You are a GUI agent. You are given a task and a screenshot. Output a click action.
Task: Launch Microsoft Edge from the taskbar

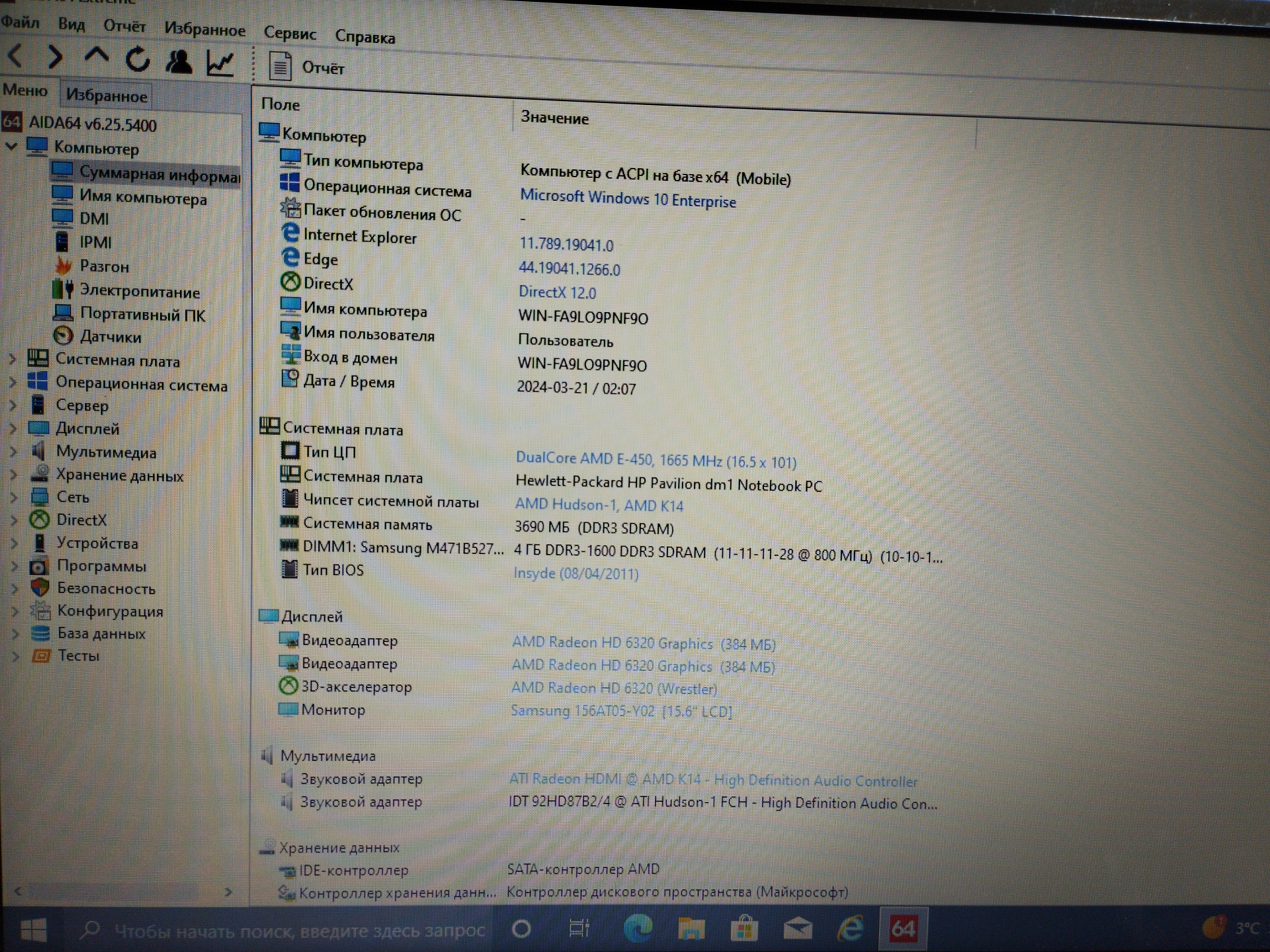(x=638, y=928)
